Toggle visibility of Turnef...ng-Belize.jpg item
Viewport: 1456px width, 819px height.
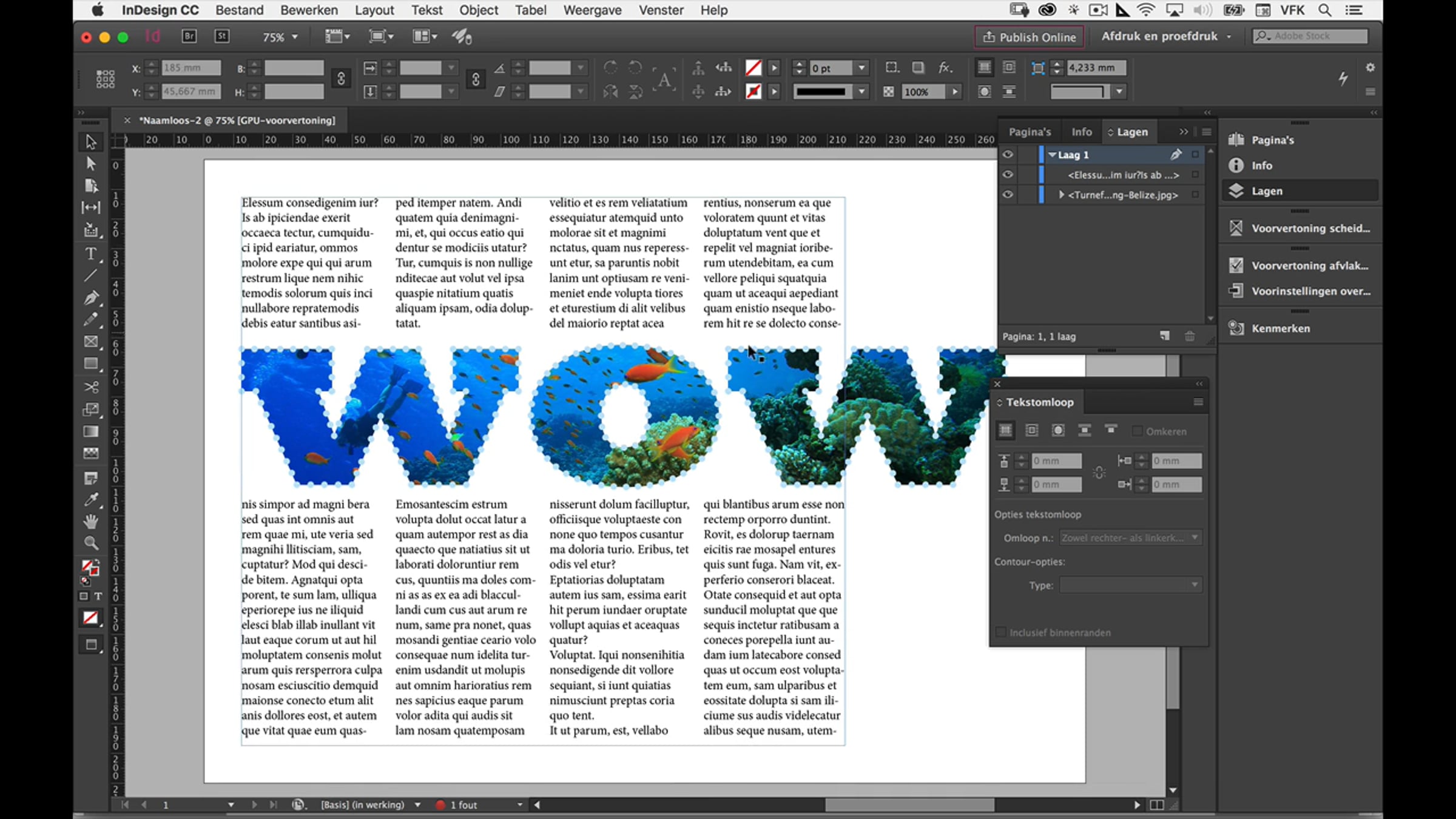pyautogui.click(x=1008, y=195)
